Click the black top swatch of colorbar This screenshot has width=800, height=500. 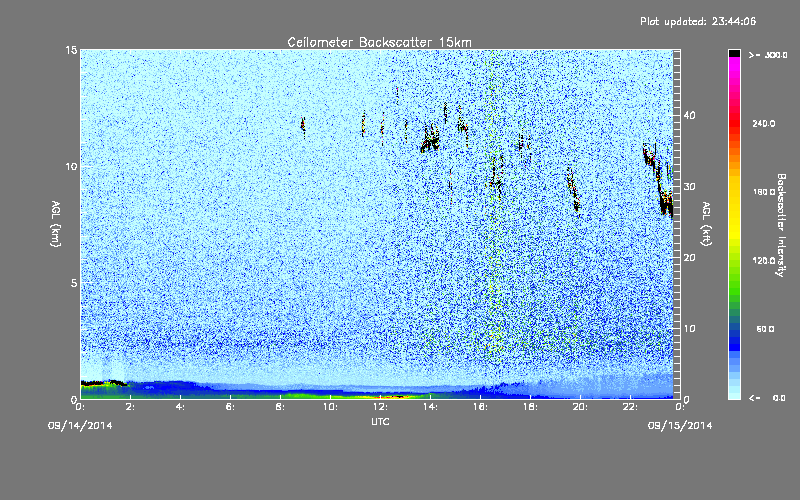point(734,53)
